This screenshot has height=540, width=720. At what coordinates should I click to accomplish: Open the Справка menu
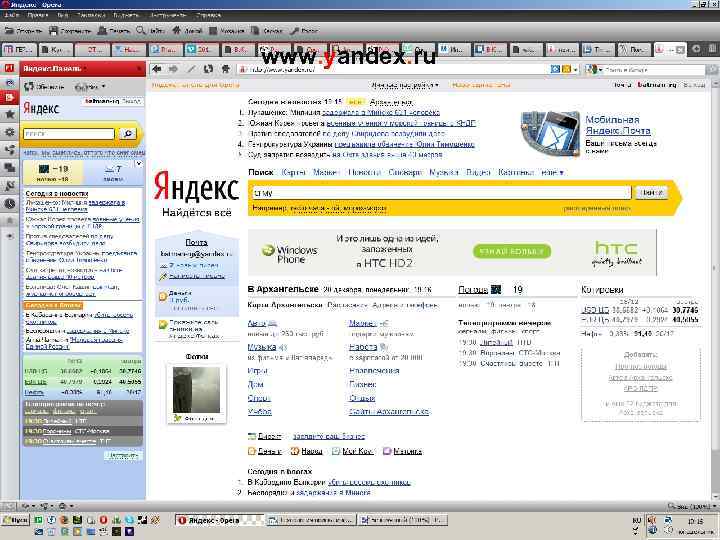click(x=208, y=15)
